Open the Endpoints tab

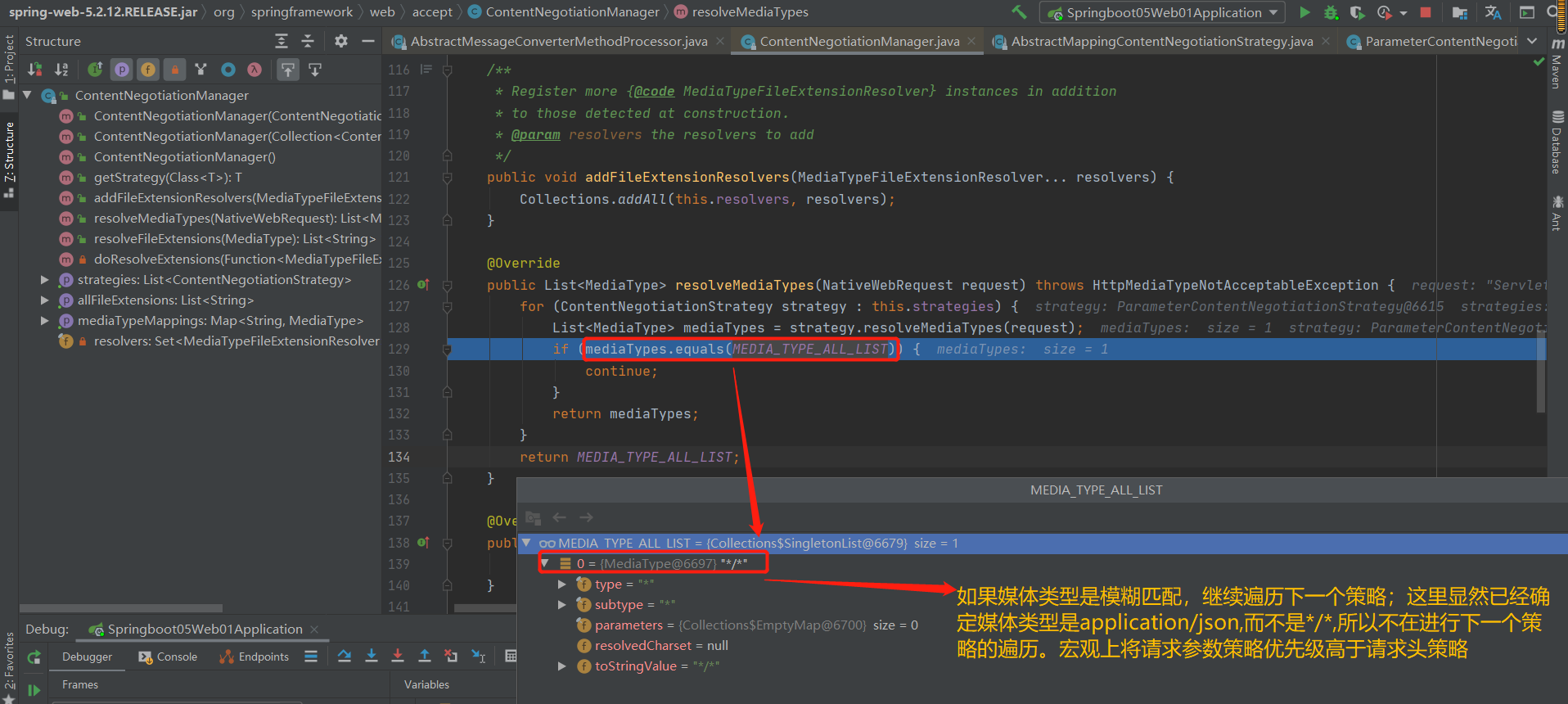(255, 657)
